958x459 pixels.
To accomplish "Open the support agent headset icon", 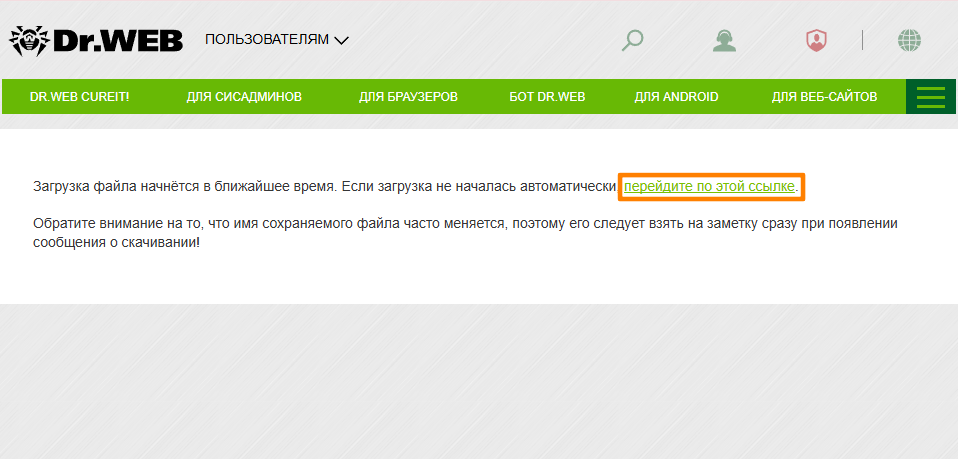I will click(x=724, y=40).
